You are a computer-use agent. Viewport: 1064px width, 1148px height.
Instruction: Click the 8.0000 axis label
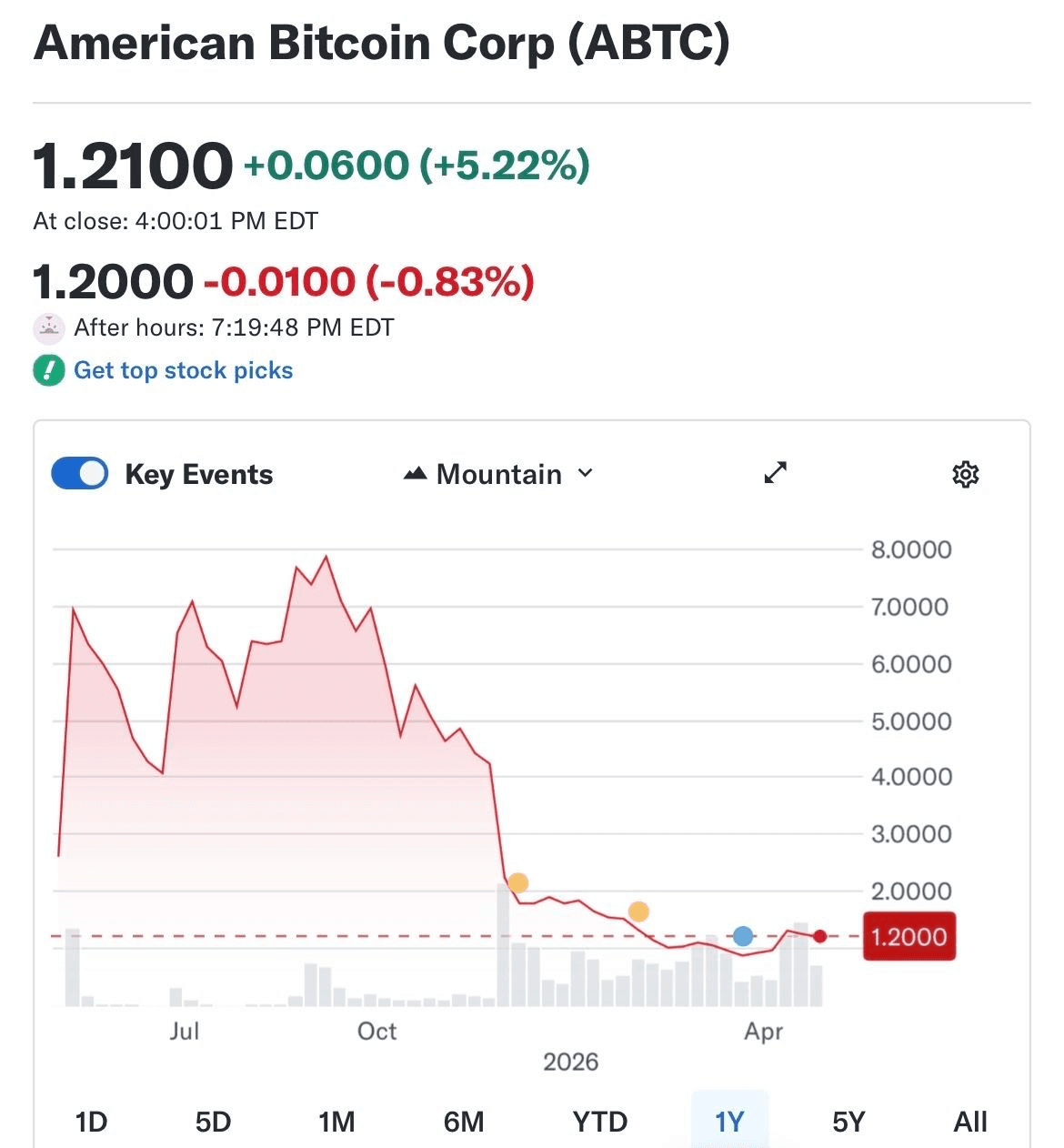click(911, 549)
